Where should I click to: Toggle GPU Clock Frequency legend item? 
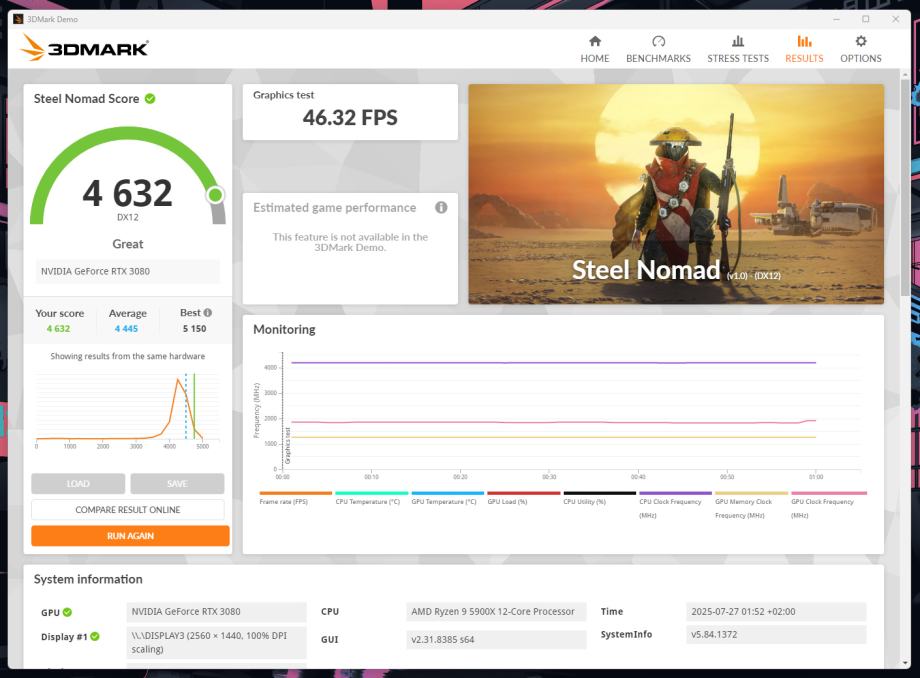point(828,505)
